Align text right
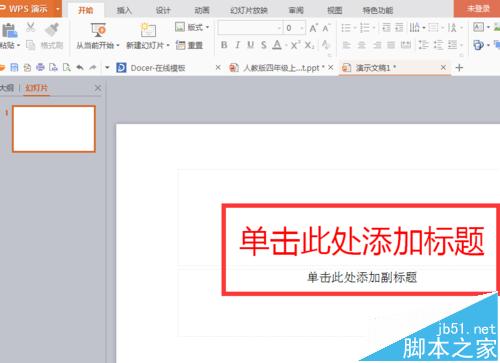The width and height of the screenshot is (500, 363). click(377, 45)
